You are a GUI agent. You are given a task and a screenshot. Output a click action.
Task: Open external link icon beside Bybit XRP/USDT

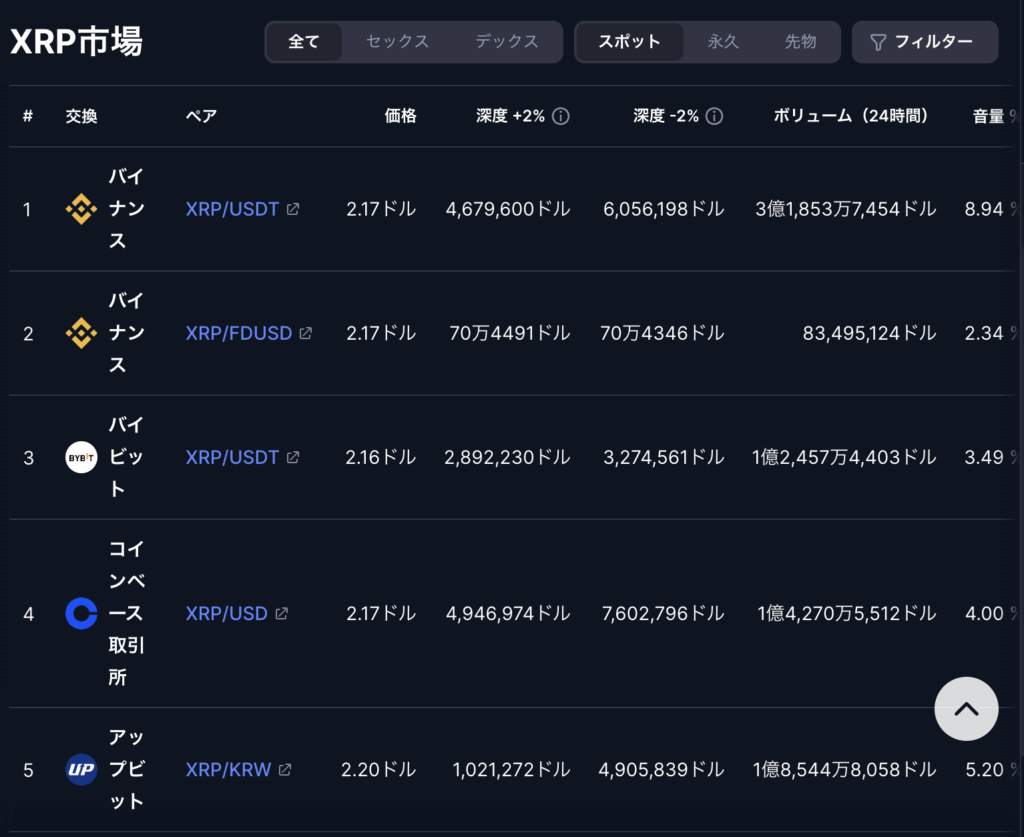(x=293, y=457)
